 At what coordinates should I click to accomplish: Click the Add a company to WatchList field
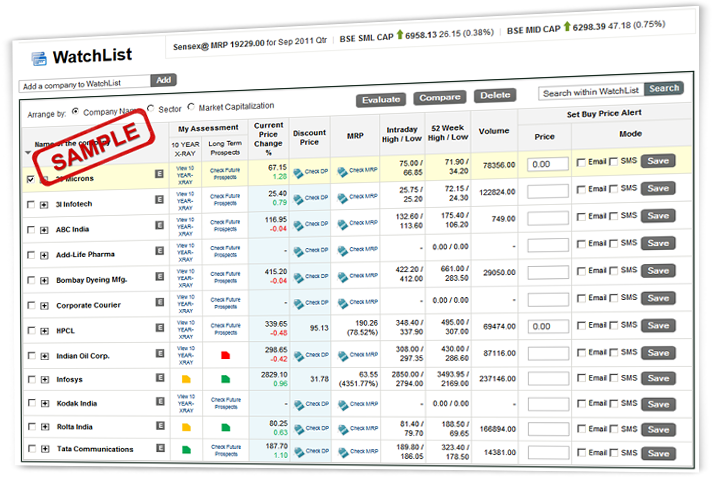point(85,84)
